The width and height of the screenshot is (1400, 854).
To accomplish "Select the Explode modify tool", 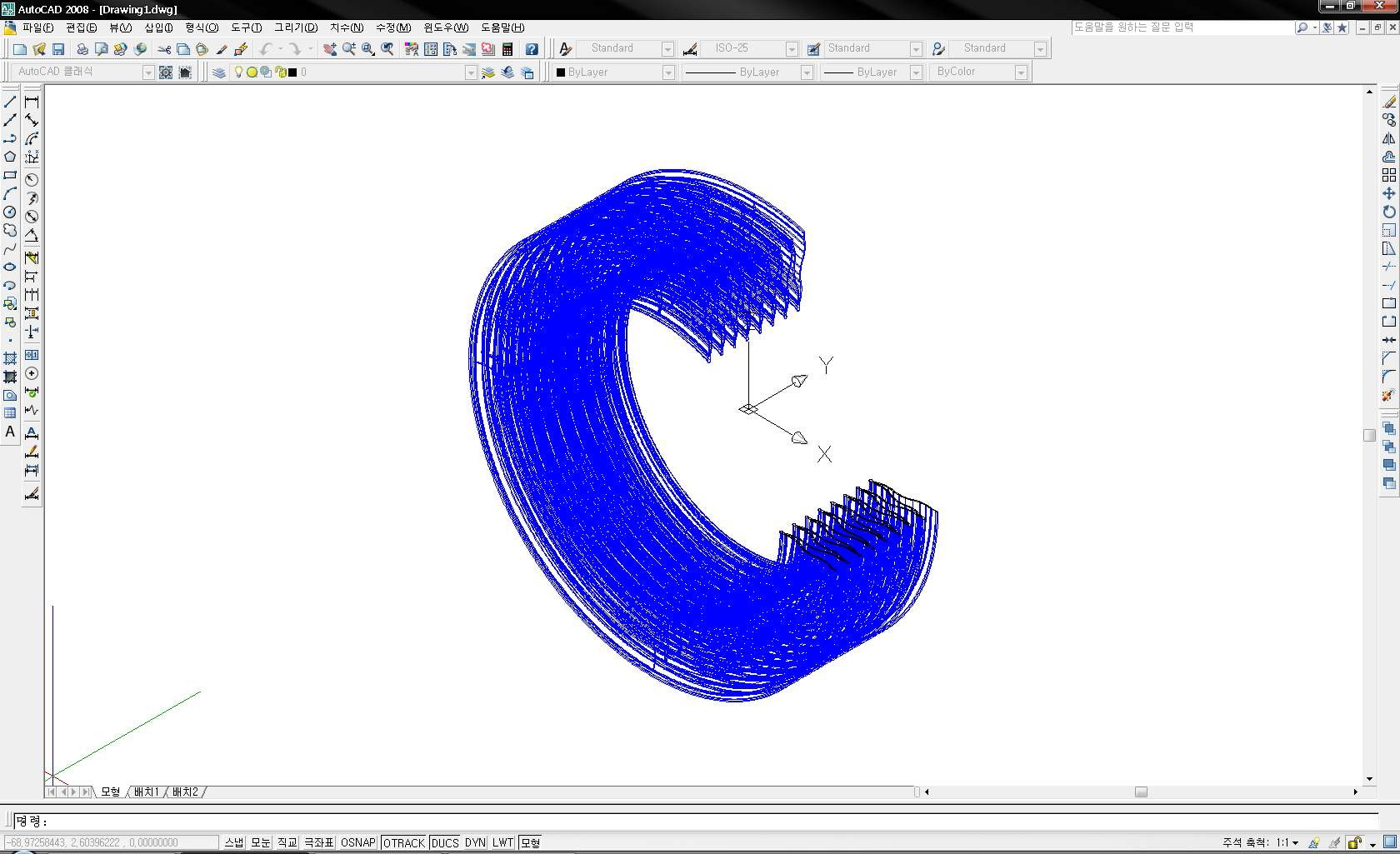I will (1388, 395).
